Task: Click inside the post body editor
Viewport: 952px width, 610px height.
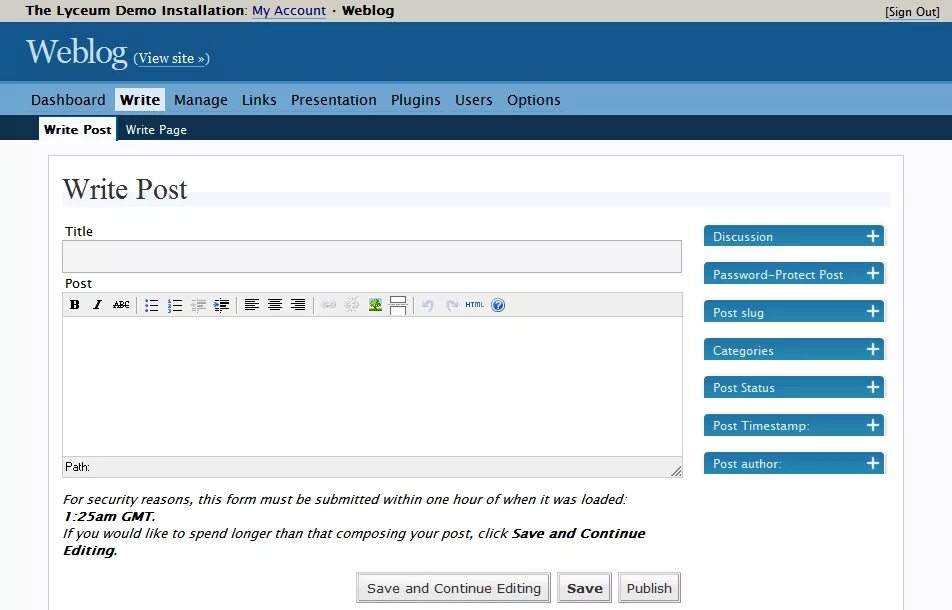Action: [x=372, y=386]
